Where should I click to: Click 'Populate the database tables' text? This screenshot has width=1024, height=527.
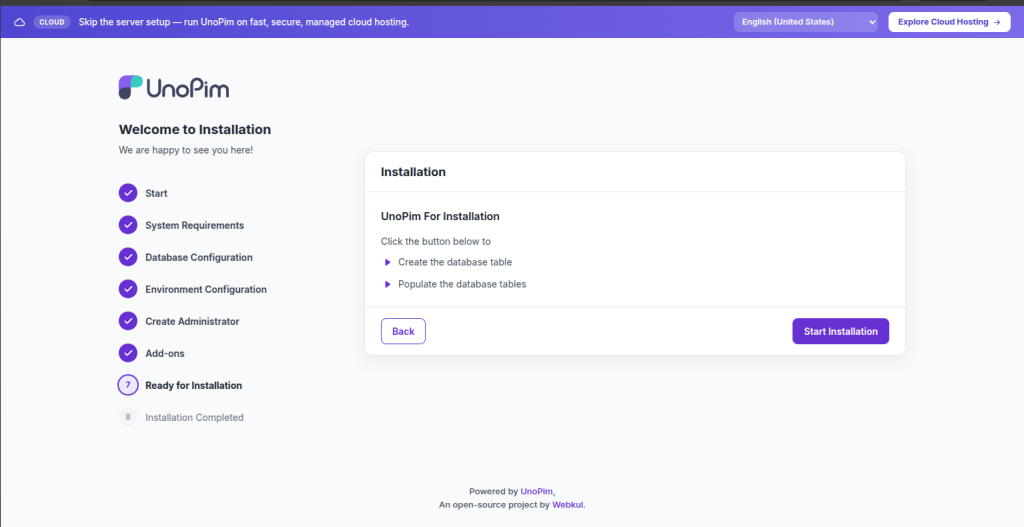[x=462, y=284]
